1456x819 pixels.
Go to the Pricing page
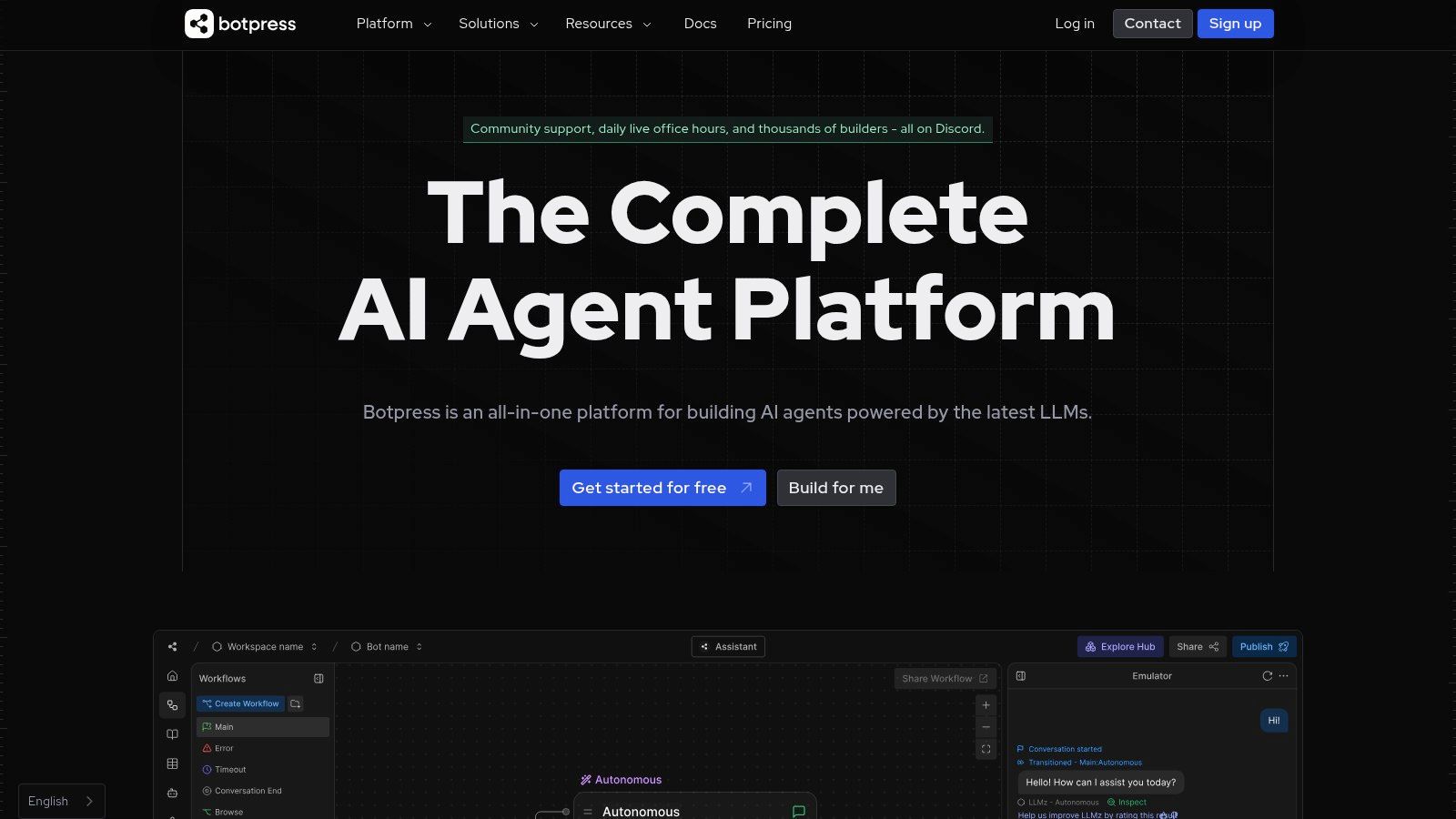click(x=769, y=24)
